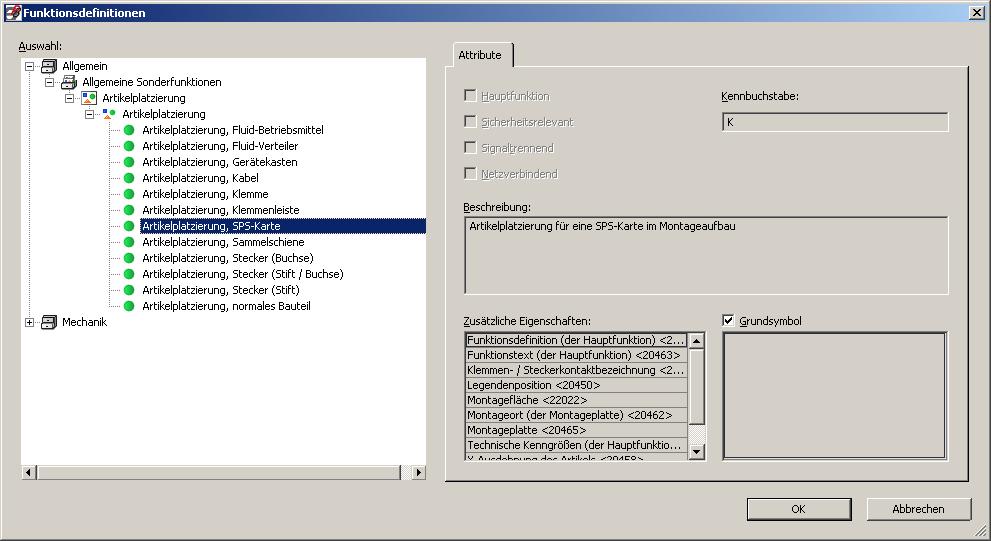Click the Abbrechen button
The width and height of the screenshot is (991, 541).
918,509
